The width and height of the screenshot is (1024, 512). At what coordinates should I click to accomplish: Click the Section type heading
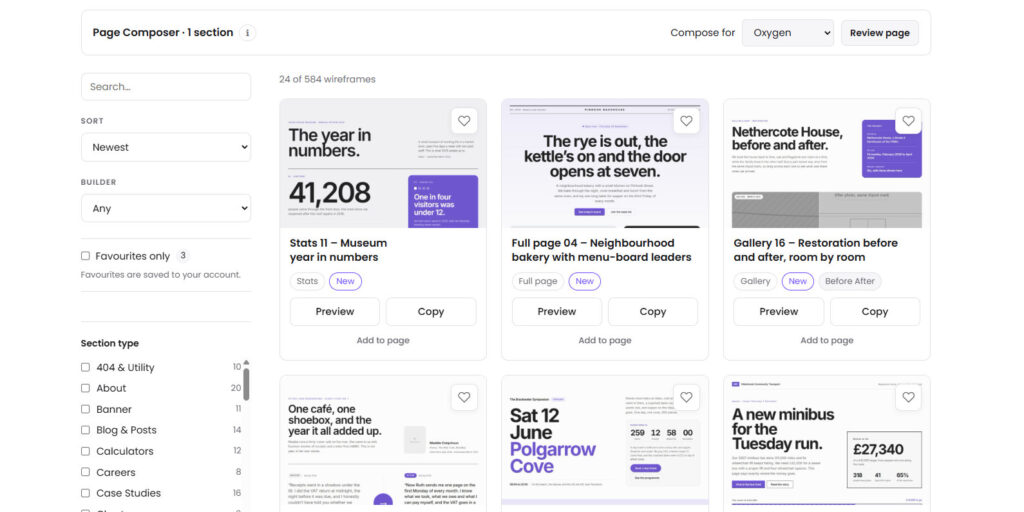110,344
